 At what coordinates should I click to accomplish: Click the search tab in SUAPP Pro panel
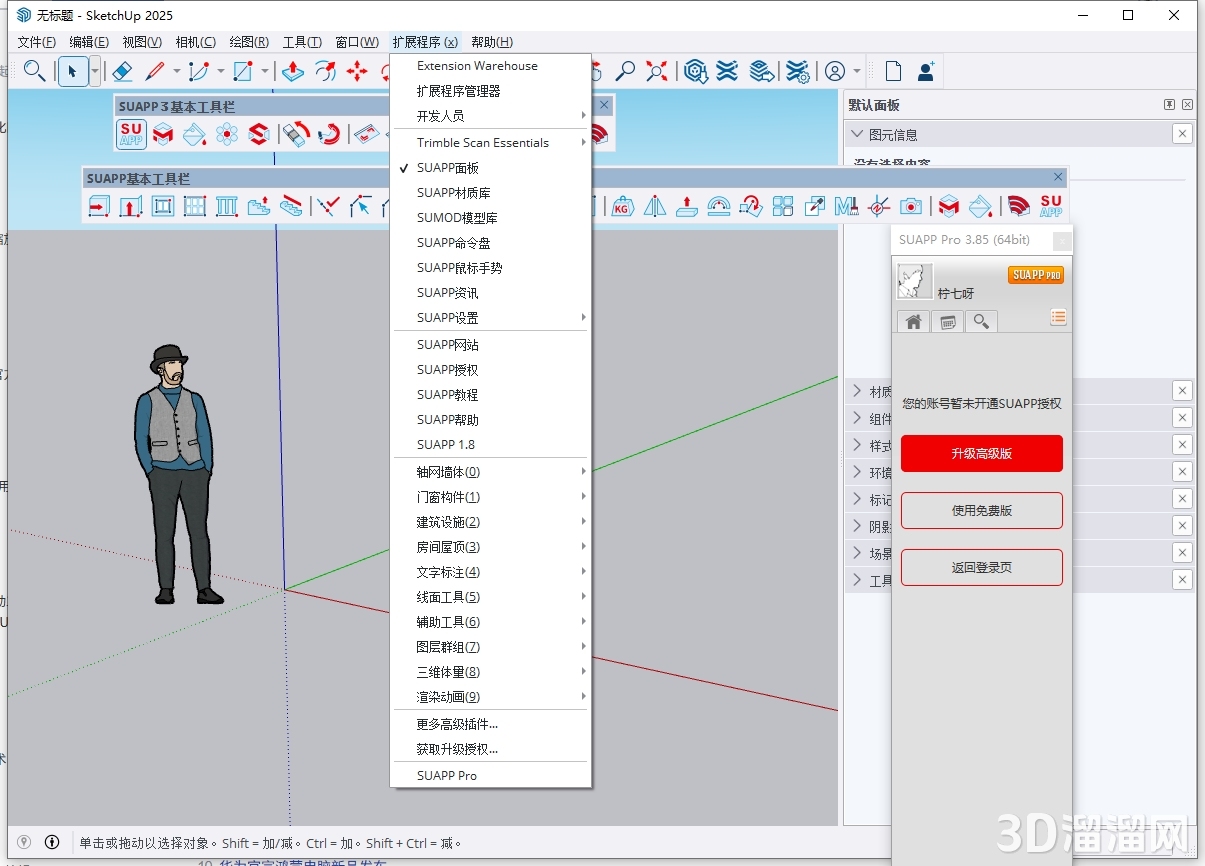click(x=981, y=322)
